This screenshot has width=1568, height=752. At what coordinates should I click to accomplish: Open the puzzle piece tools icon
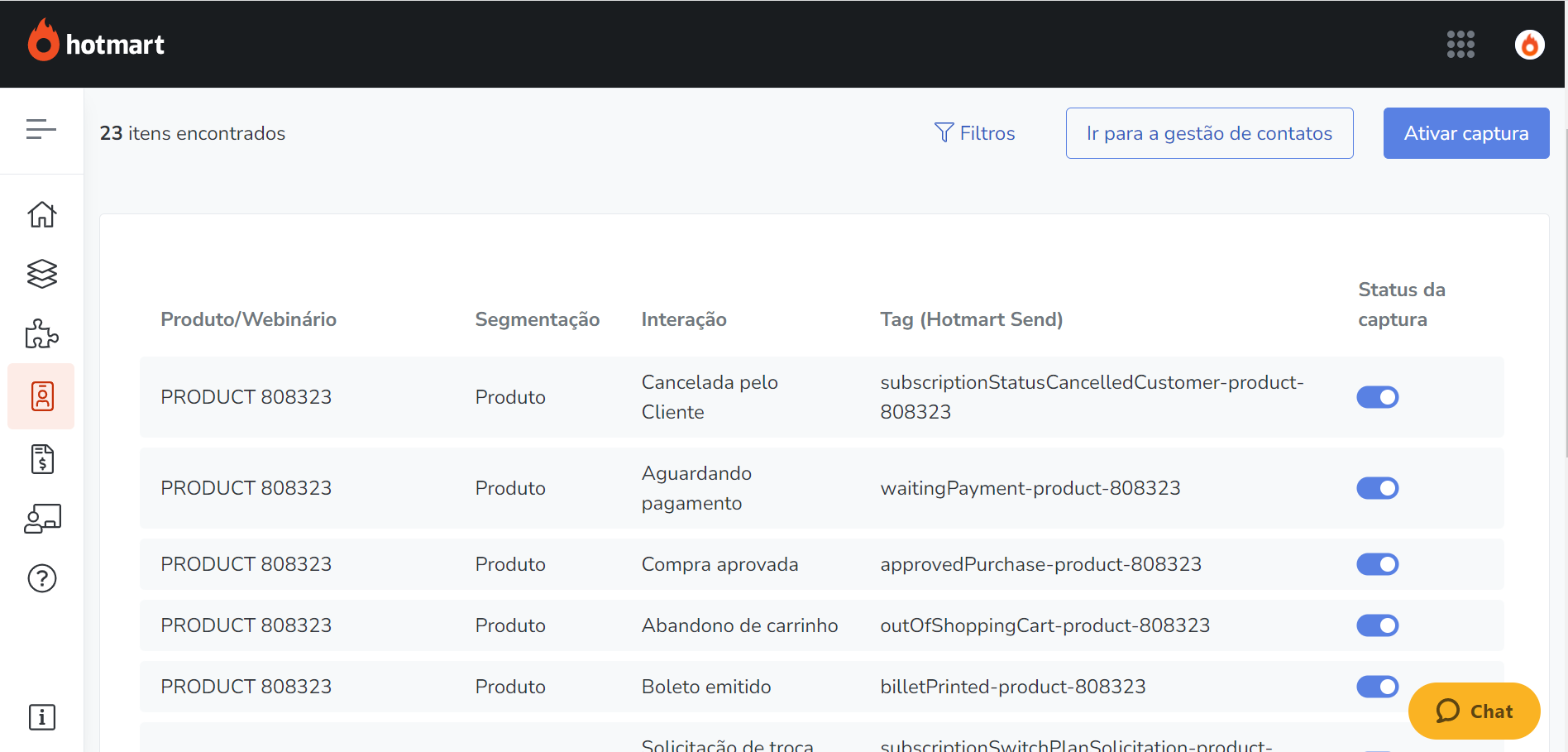point(42,333)
